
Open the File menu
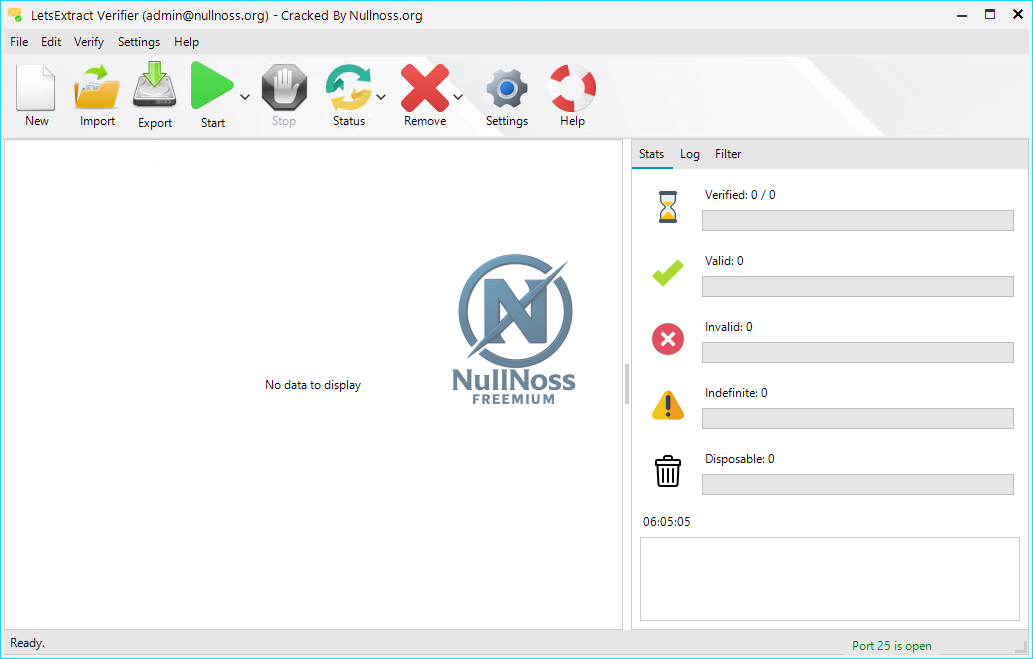pyautogui.click(x=19, y=42)
